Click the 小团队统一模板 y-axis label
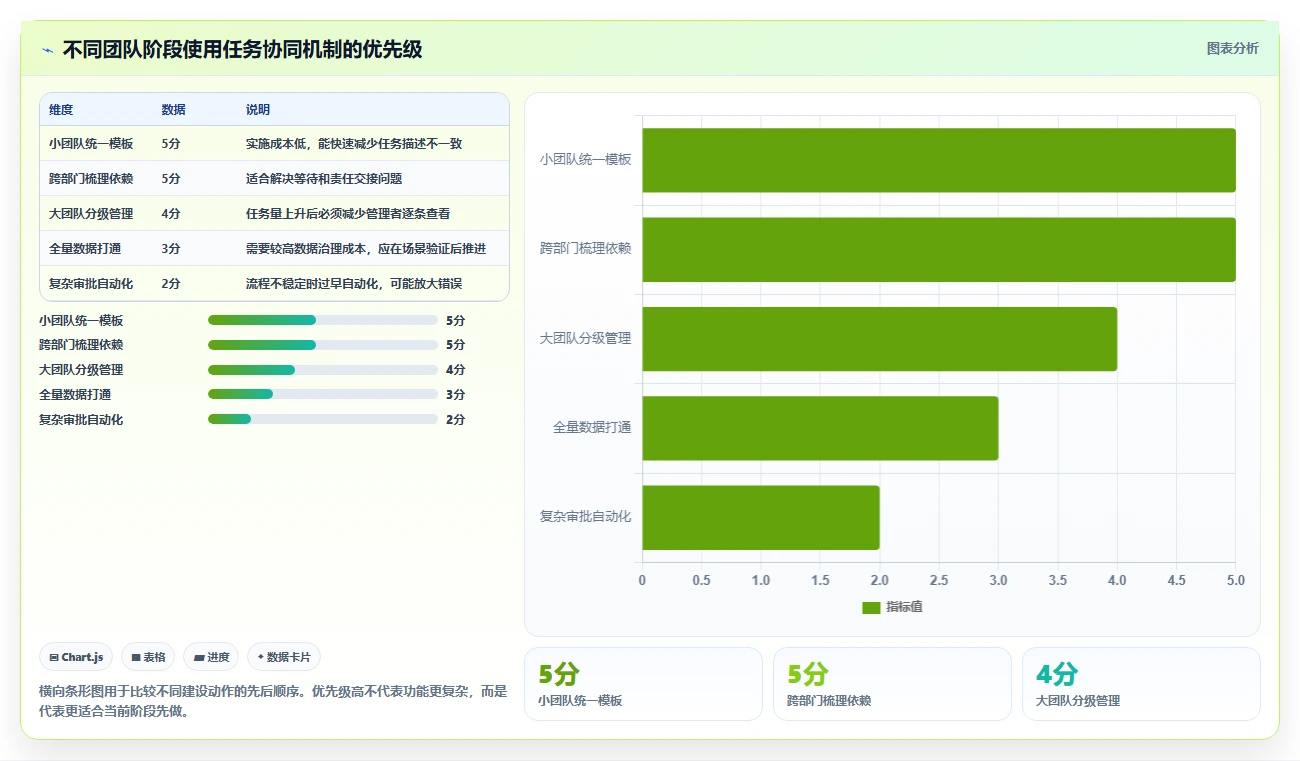Image resolution: width=1300 pixels, height=761 pixels. pos(585,159)
